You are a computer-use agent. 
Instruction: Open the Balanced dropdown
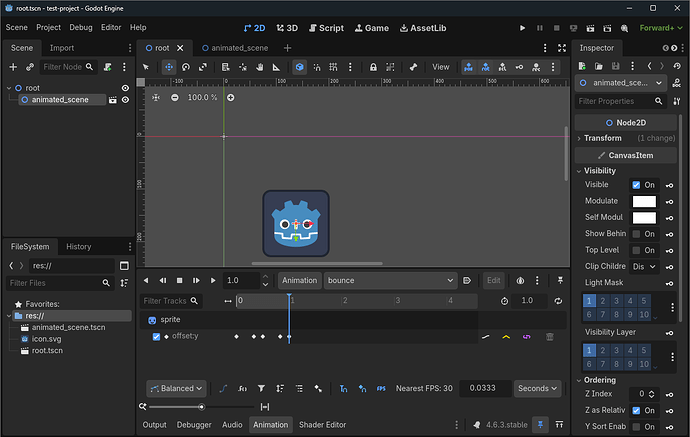pyautogui.click(x=176, y=389)
